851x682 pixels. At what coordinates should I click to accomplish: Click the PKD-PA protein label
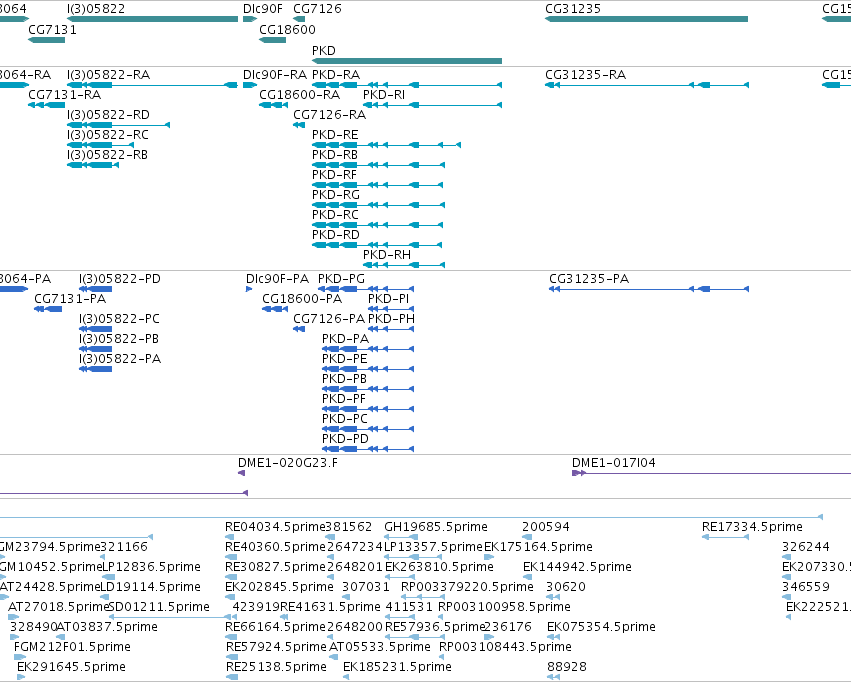345,339
